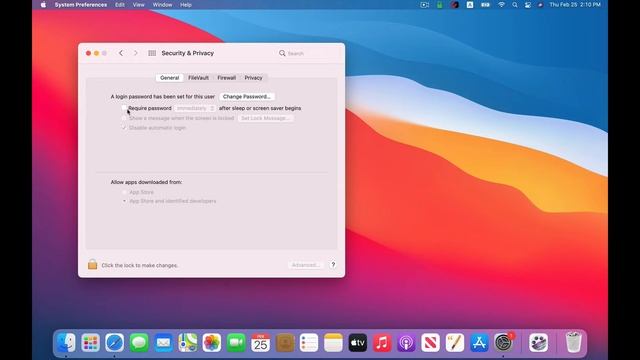This screenshot has width=640, height=360.
Task: Open Mail app in the Dock
Action: [x=163, y=342]
